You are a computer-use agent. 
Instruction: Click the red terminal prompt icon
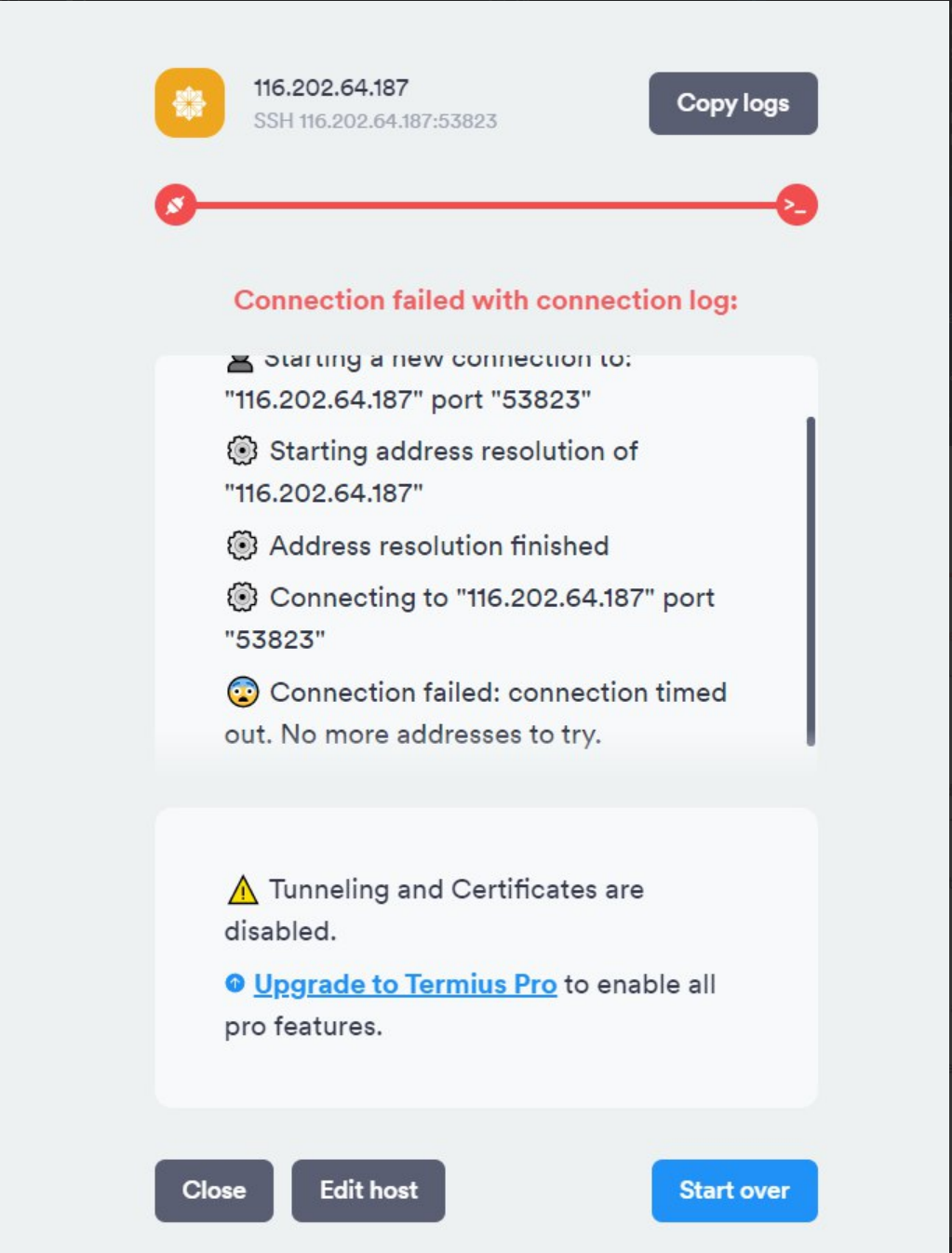(797, 206)
